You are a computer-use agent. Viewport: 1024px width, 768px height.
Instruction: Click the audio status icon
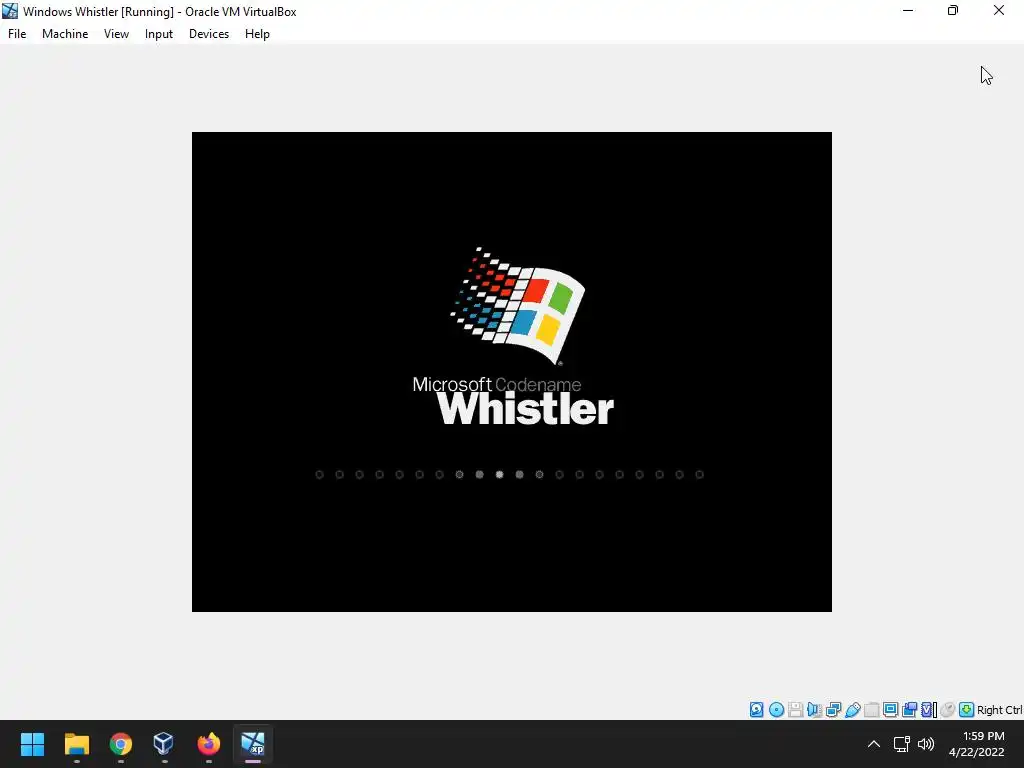(x=814, y=709)
